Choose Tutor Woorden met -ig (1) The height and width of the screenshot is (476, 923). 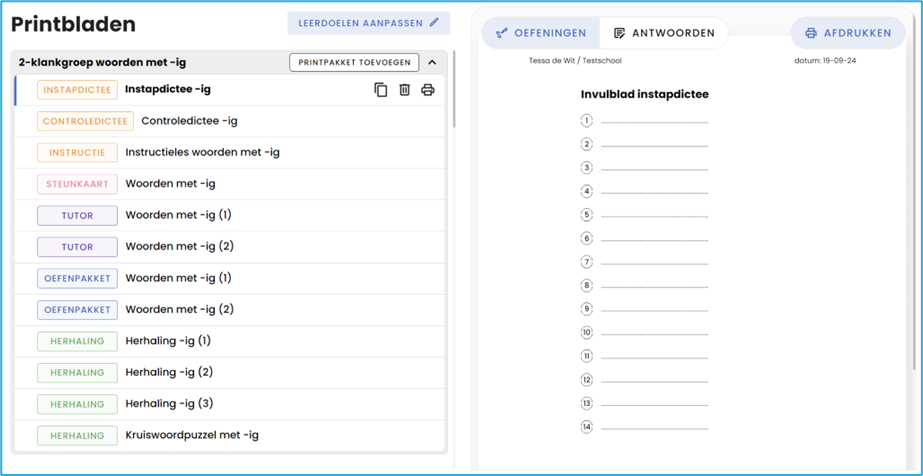178,215
